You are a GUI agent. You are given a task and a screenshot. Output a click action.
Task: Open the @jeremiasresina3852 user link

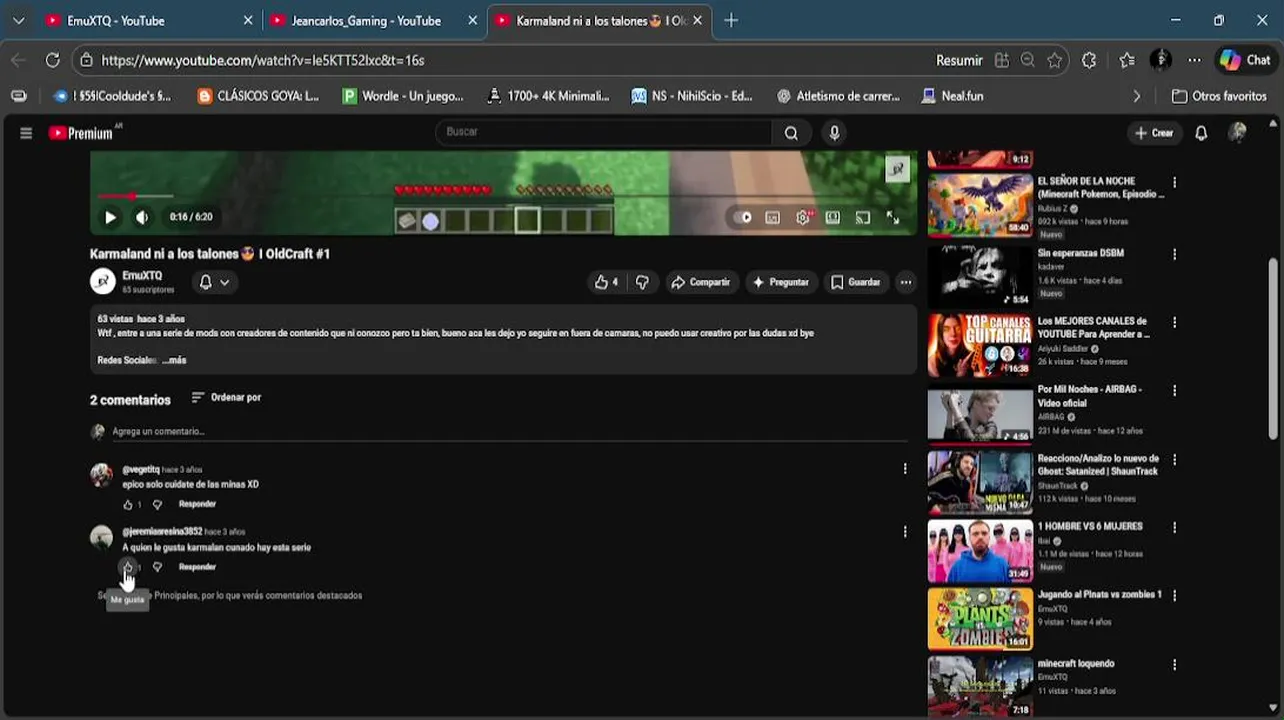pos(162,532)
